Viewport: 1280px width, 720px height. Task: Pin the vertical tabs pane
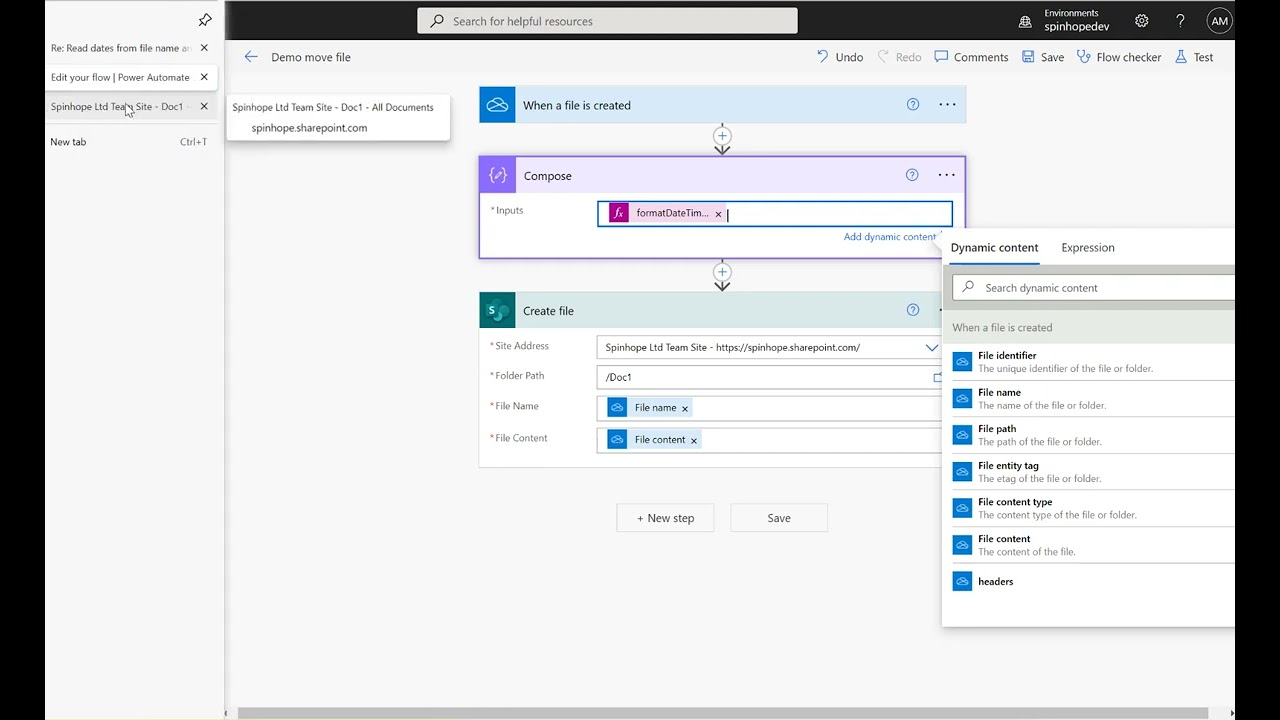pos(205,20)
